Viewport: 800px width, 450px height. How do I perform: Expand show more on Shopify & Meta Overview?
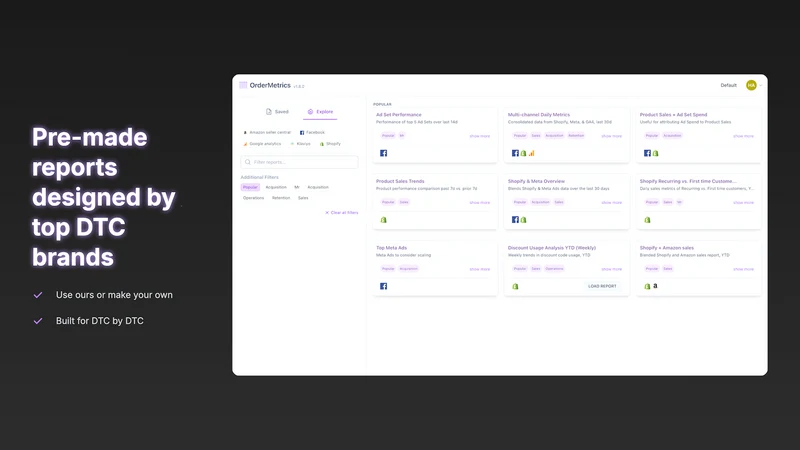pyautogui.click(x=611, y=203)
